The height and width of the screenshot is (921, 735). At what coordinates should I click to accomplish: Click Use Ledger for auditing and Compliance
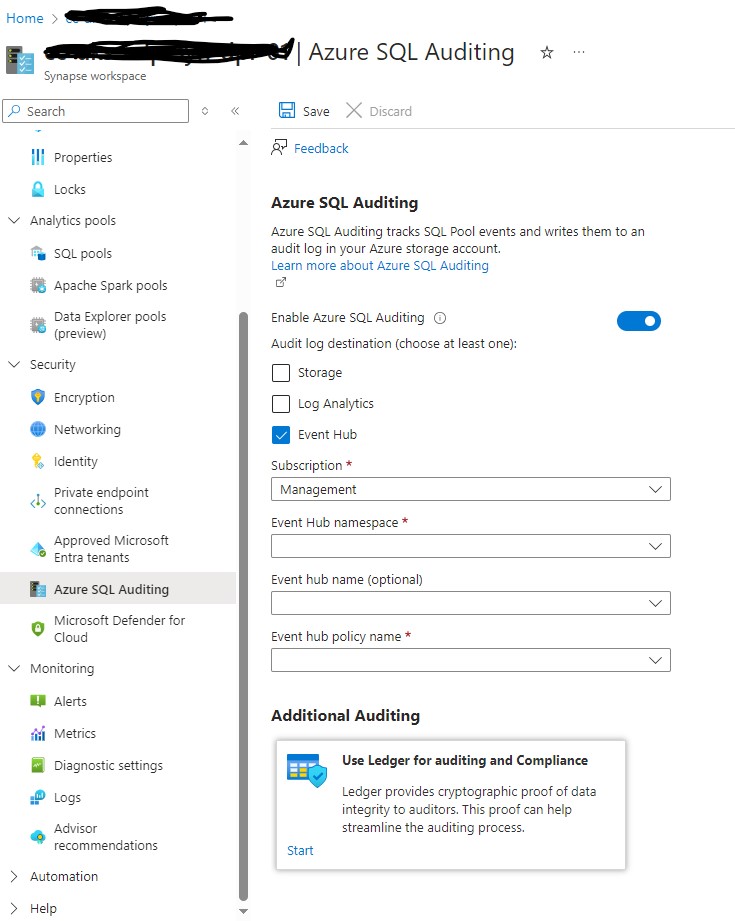(465, 760)
